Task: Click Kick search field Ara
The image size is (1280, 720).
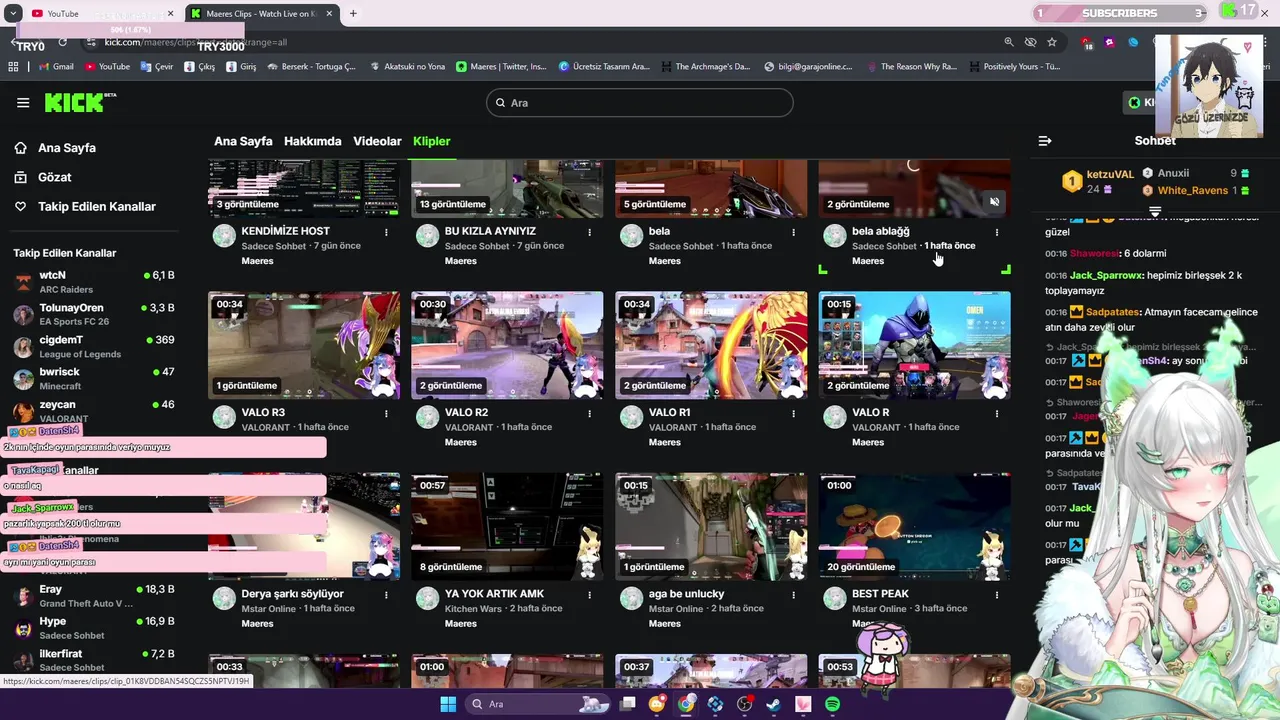Action: point(640,103)
